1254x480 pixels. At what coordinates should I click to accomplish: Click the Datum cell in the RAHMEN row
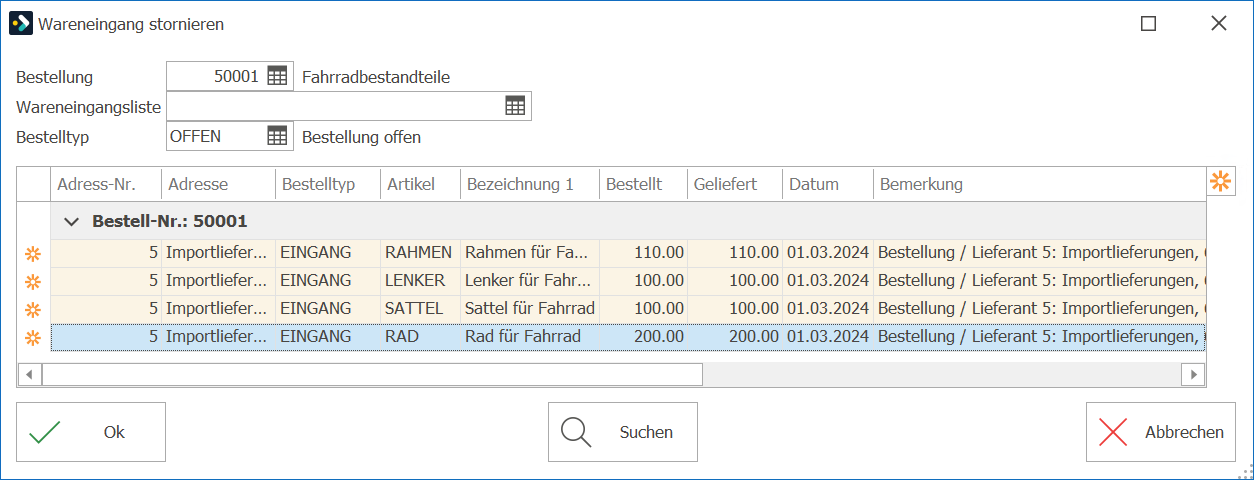coord(828,253)
